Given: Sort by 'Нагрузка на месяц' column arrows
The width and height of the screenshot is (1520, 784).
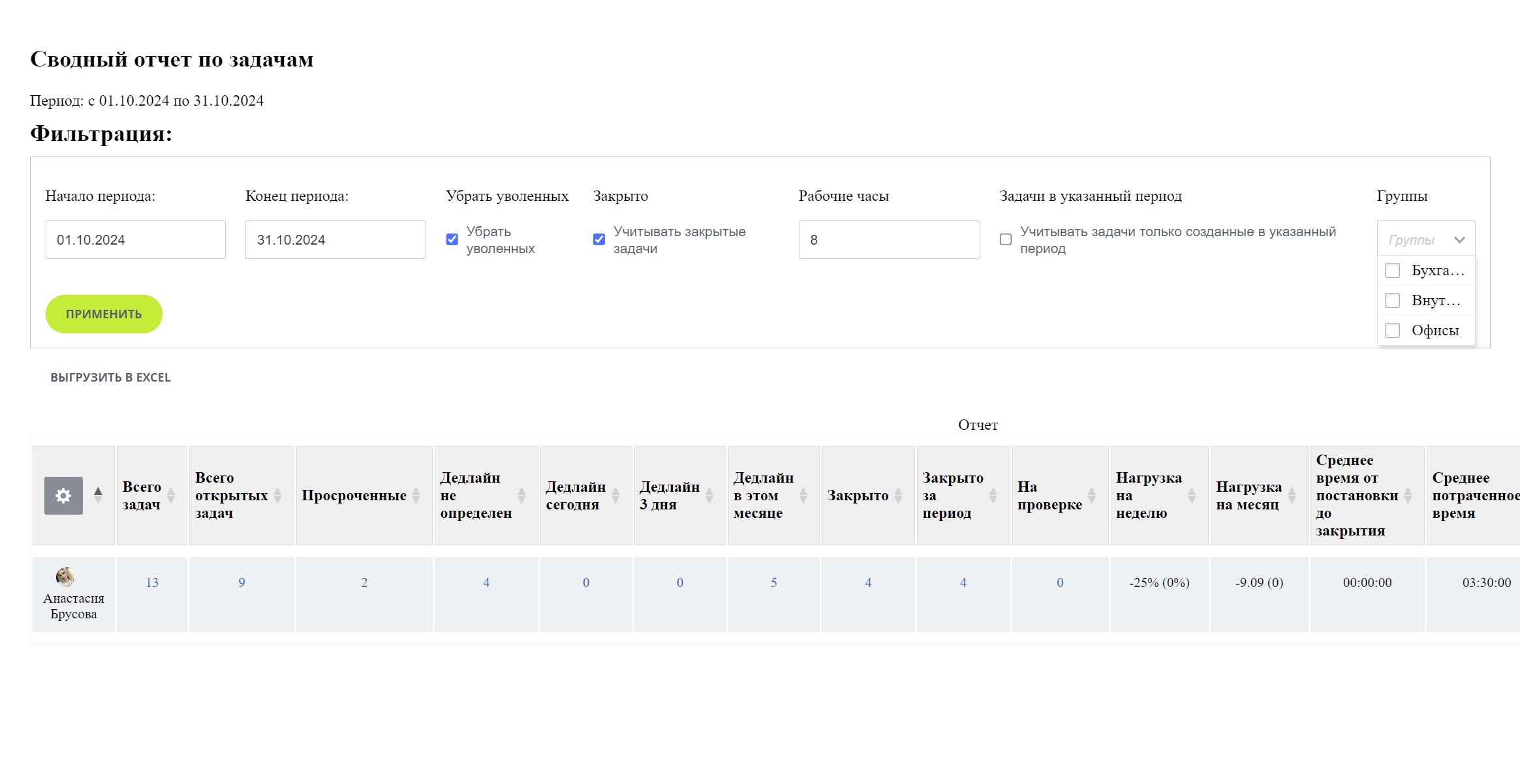Looking at the screenshot, I should tap(1292, 496).
